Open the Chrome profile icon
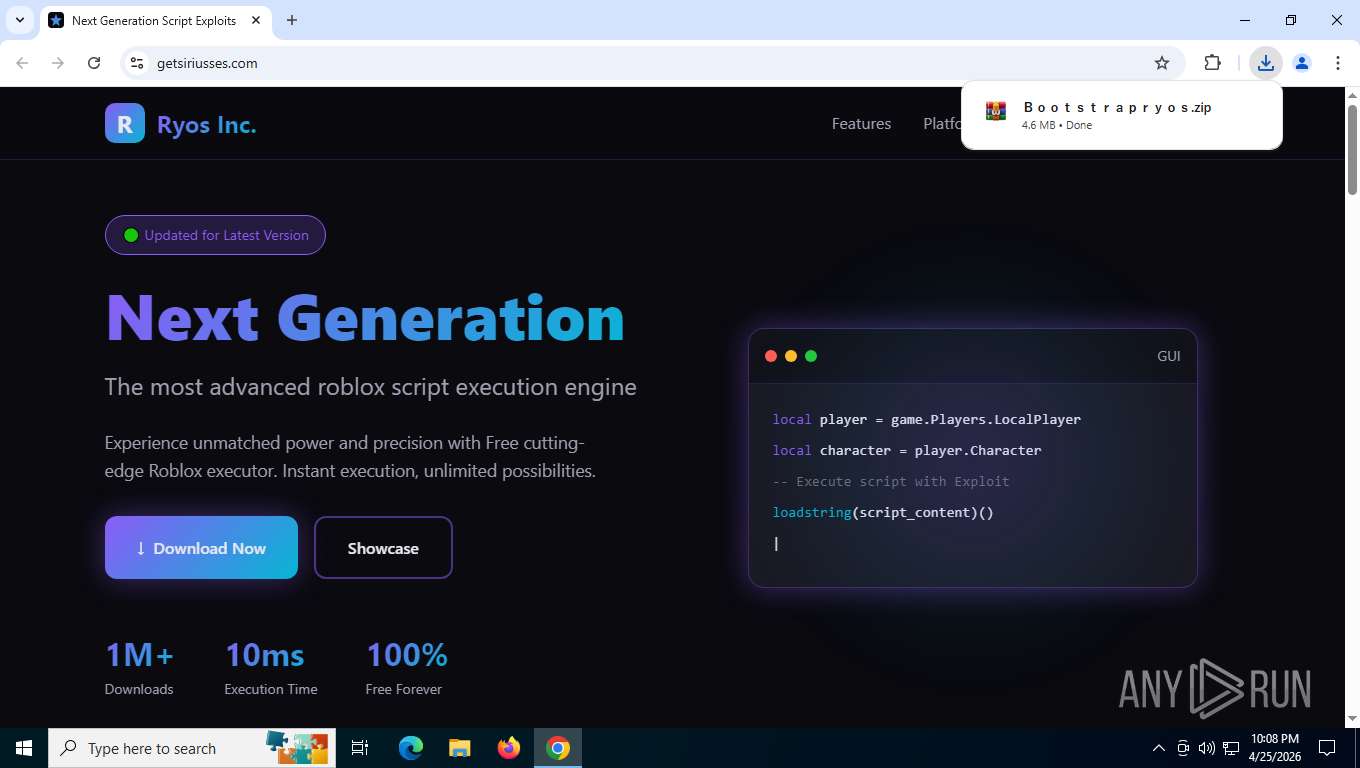The image size is (1360, 768). [1302, 63]
